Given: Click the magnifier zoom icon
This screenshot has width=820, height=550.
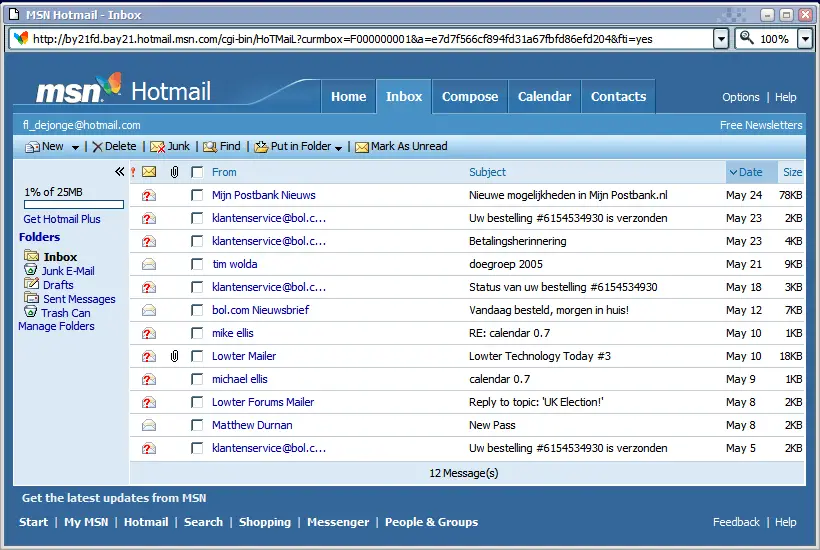Looking at the screenshot, I should (747, 38).
